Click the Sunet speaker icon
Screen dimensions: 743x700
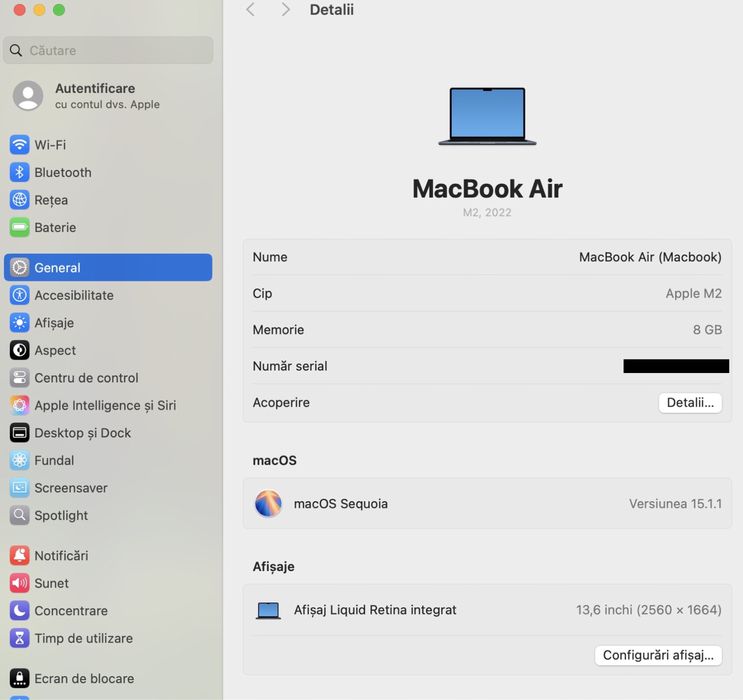pyautogui.click(x=19, y=582)
